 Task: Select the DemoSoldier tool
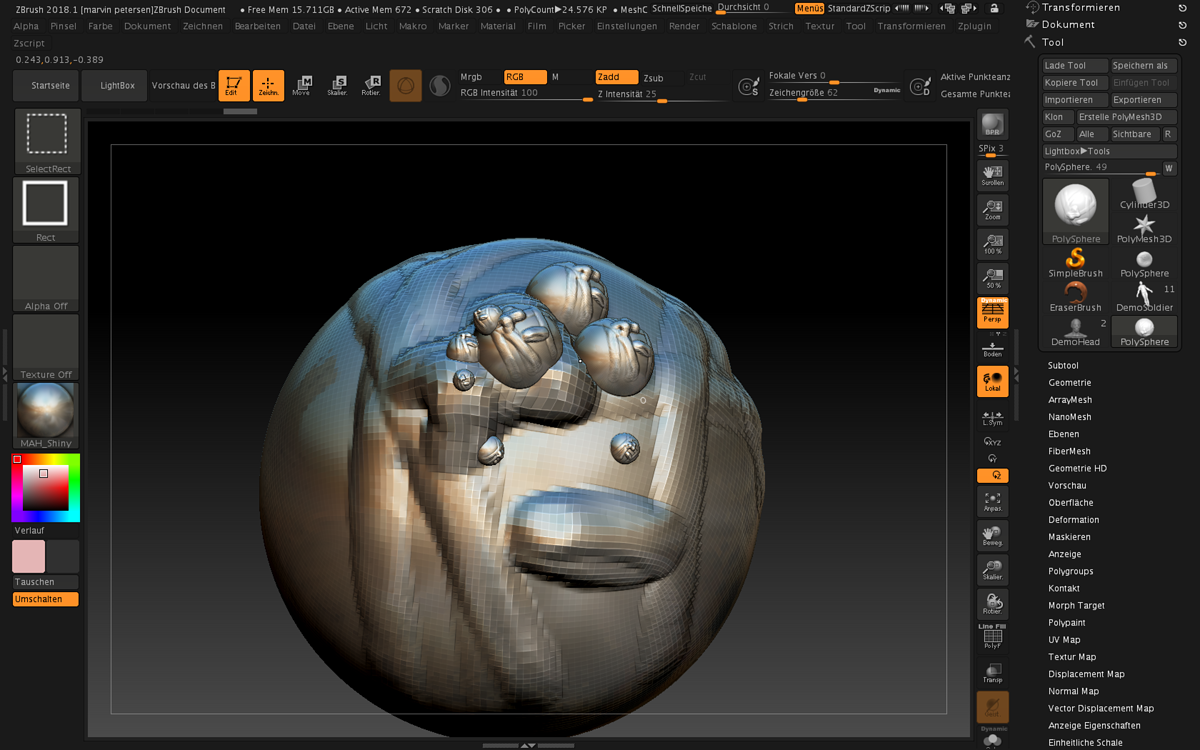point(1144,297)
